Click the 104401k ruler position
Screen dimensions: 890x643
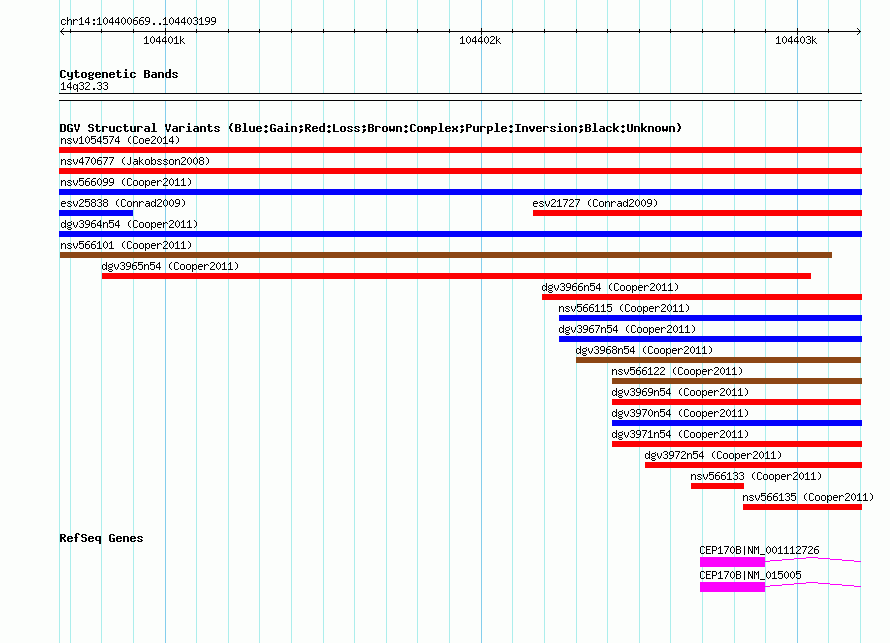pos(164,40)
